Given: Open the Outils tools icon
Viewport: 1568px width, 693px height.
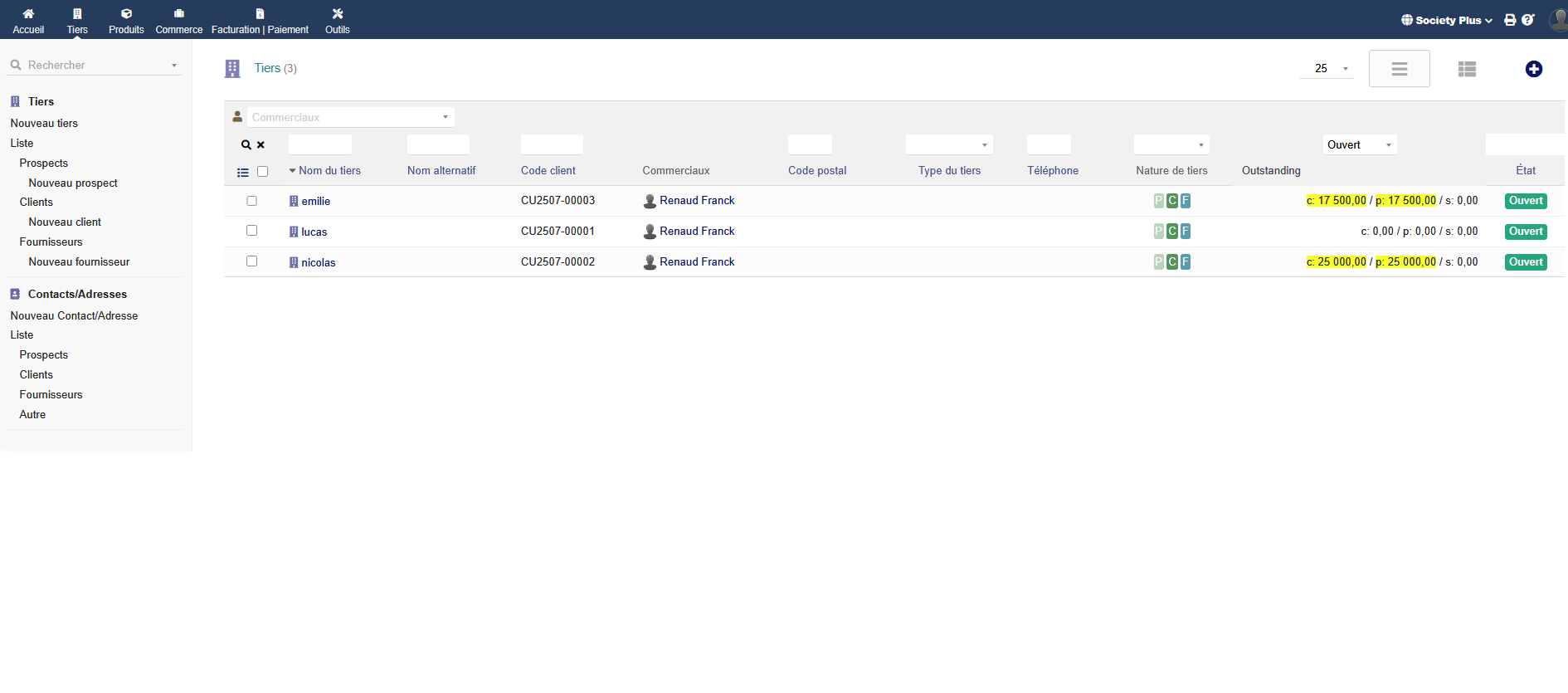Looking at the screenshot, I should point(337,14).
